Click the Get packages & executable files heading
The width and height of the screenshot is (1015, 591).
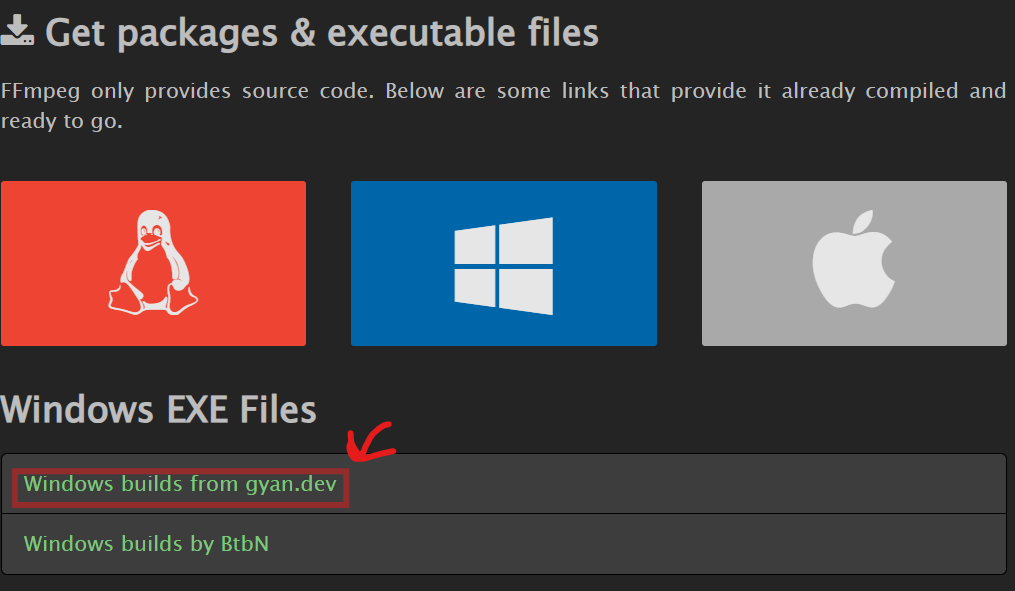322,33
